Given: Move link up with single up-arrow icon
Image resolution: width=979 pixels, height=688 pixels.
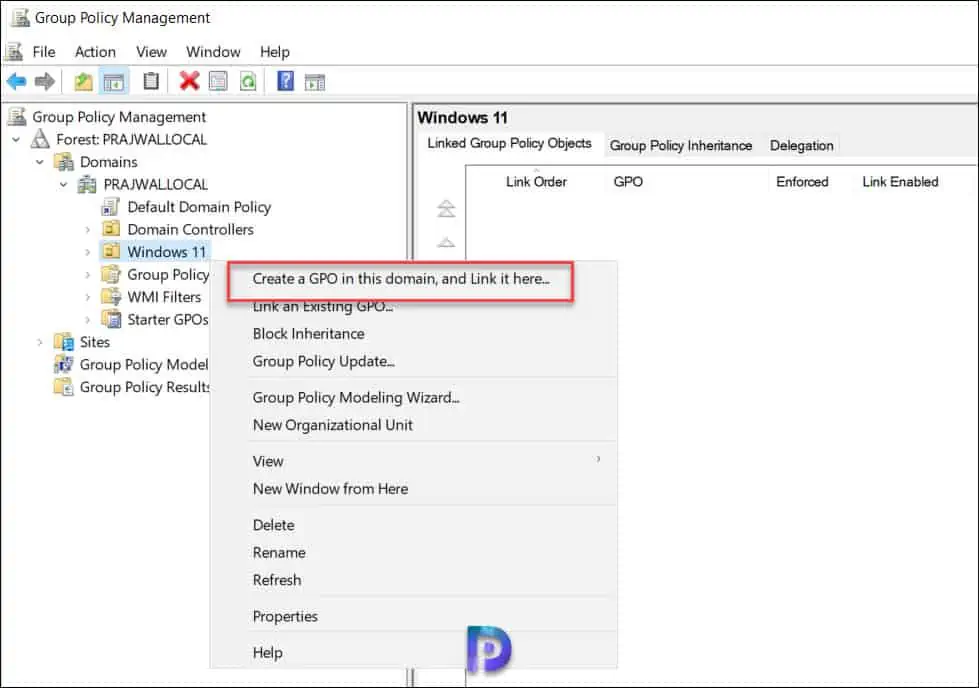Looking at the screenshot, I should click(446, 242).
